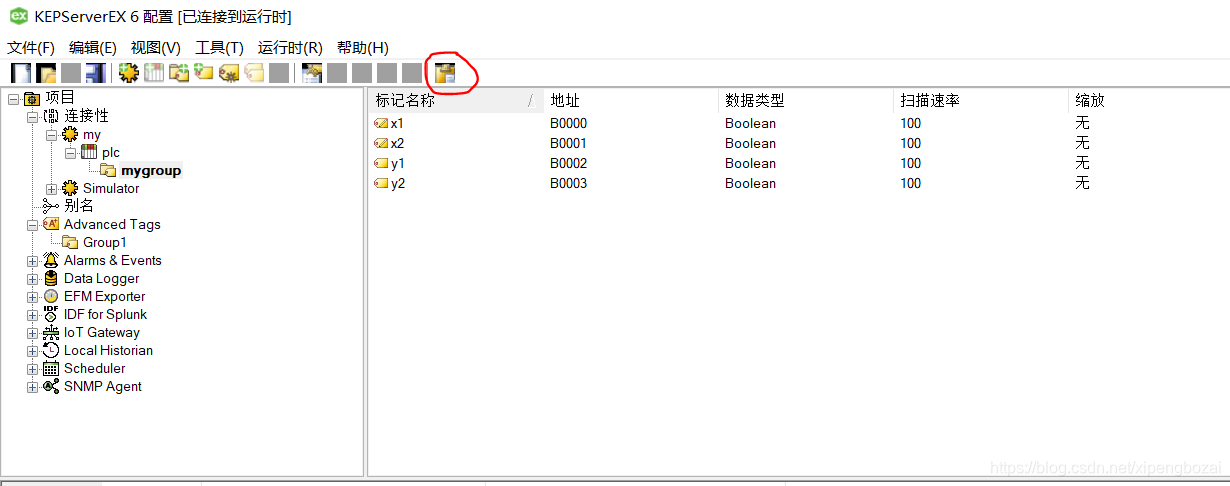Screen dimensions: 1230x486
Task: Collapse the plc device branch
Action: point(71,152)
